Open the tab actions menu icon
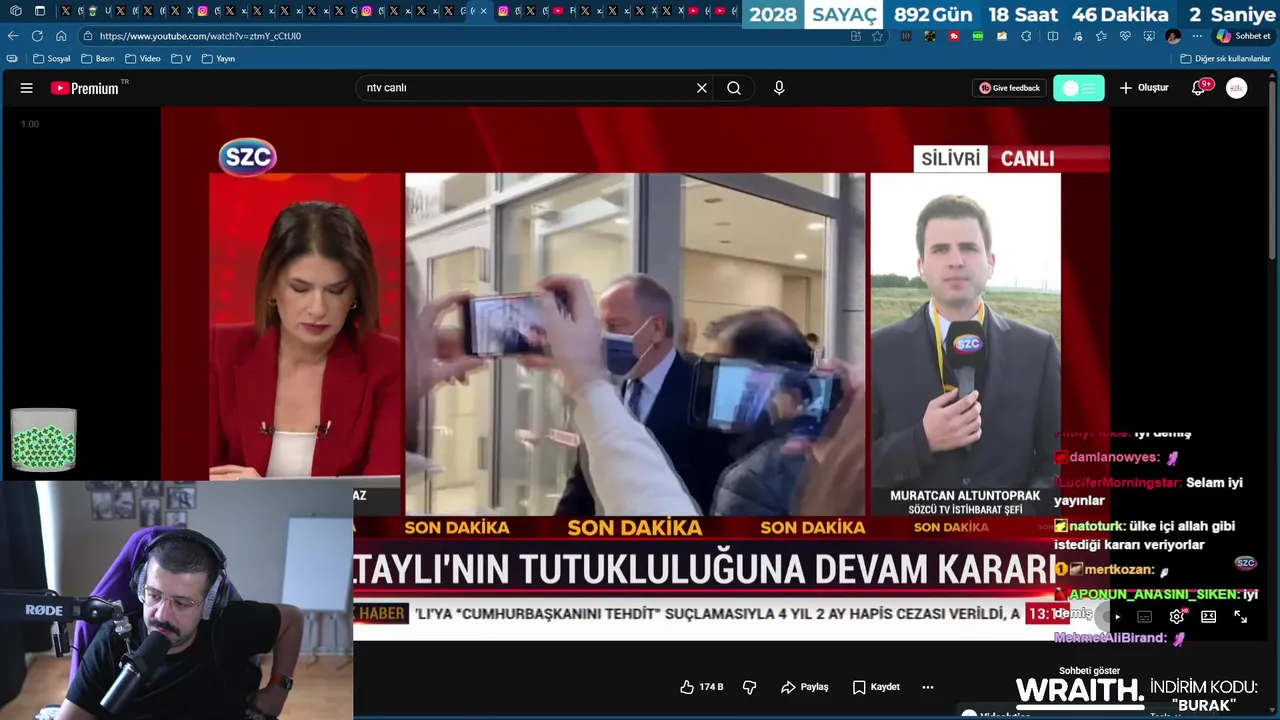This screenshot has width=1280, height=720. 40,11
